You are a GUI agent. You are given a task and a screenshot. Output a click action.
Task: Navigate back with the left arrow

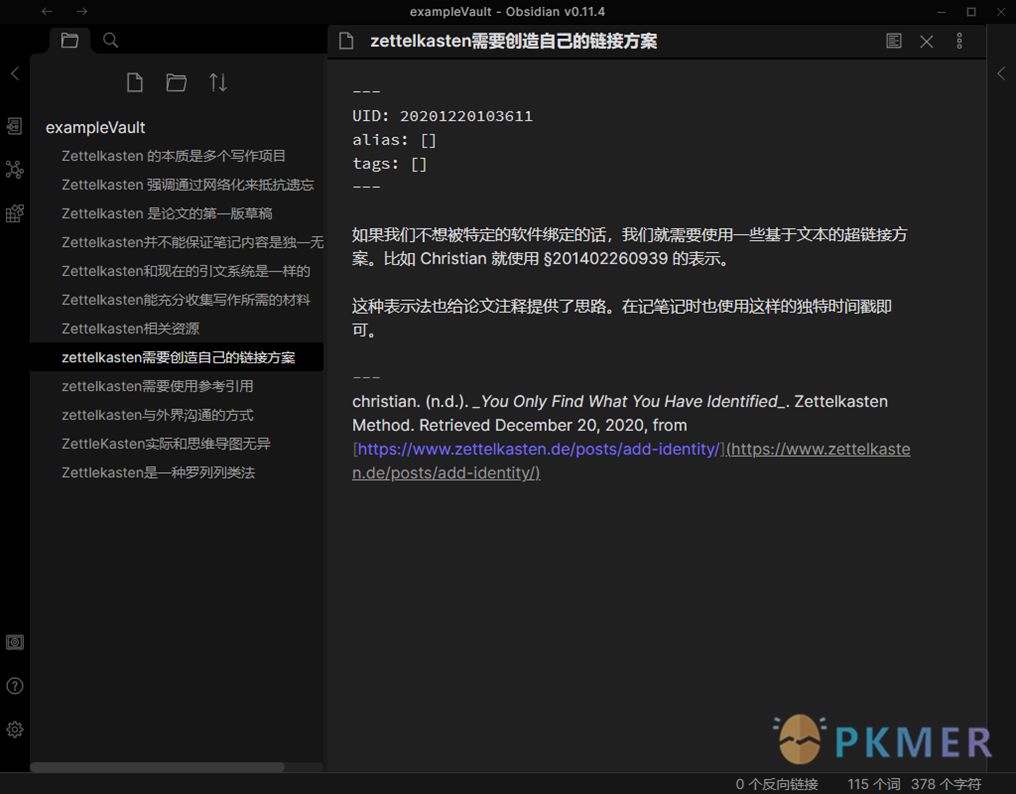(x=47, y=11)
